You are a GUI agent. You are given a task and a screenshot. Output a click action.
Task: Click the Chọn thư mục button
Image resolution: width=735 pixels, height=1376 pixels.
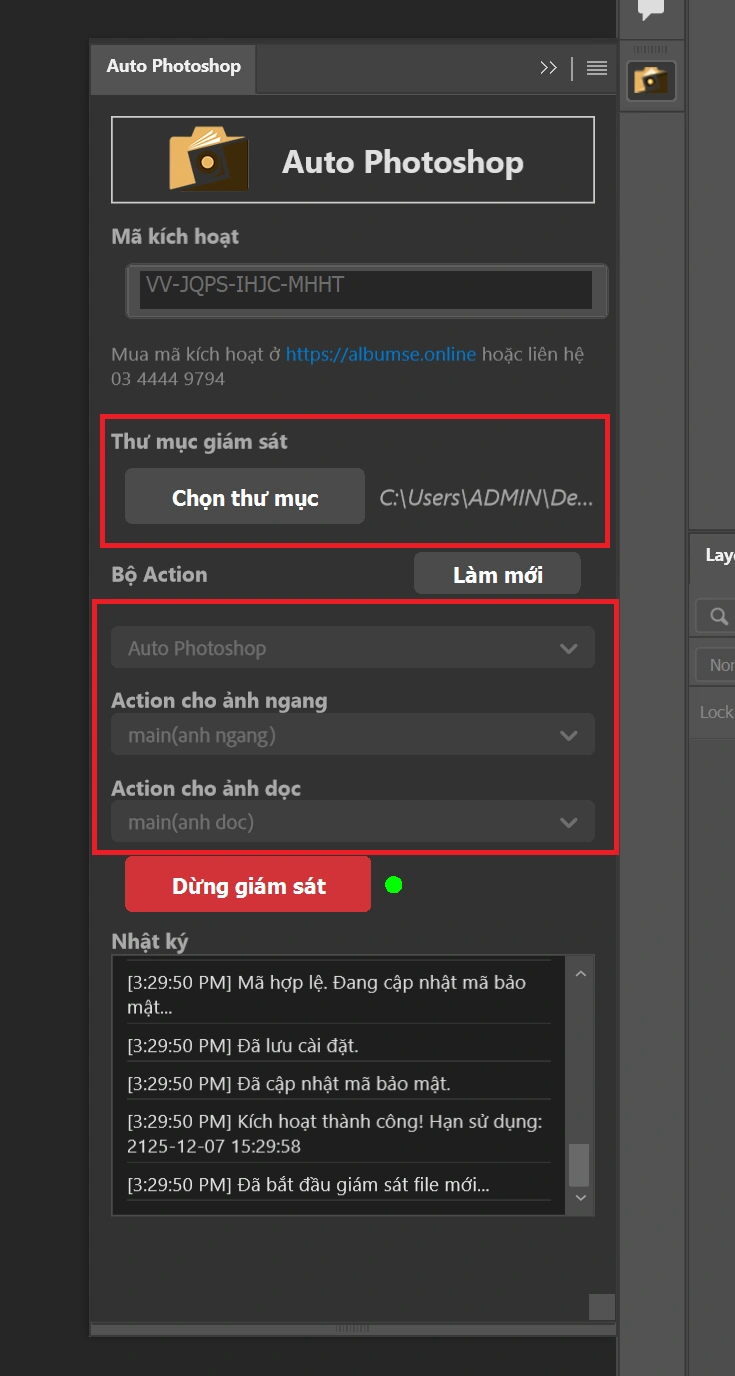coord(245,497)
